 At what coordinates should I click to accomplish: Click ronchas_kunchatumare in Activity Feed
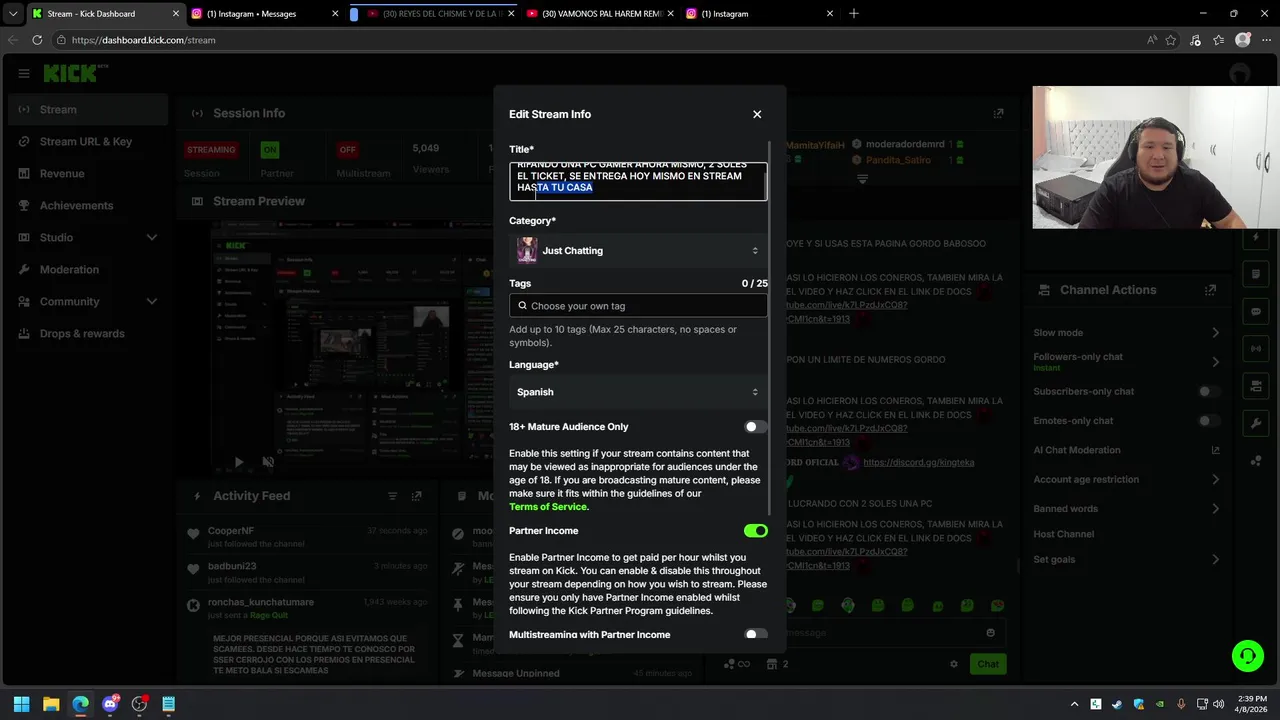[x=261, y=602]
